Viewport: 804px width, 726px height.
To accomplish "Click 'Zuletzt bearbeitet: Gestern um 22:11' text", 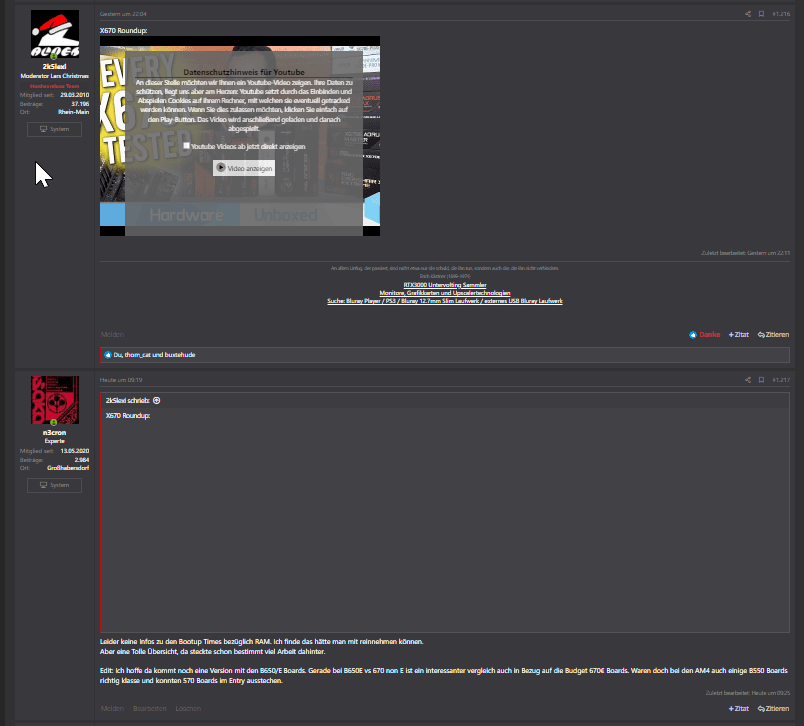I will (x=746, y=253).
